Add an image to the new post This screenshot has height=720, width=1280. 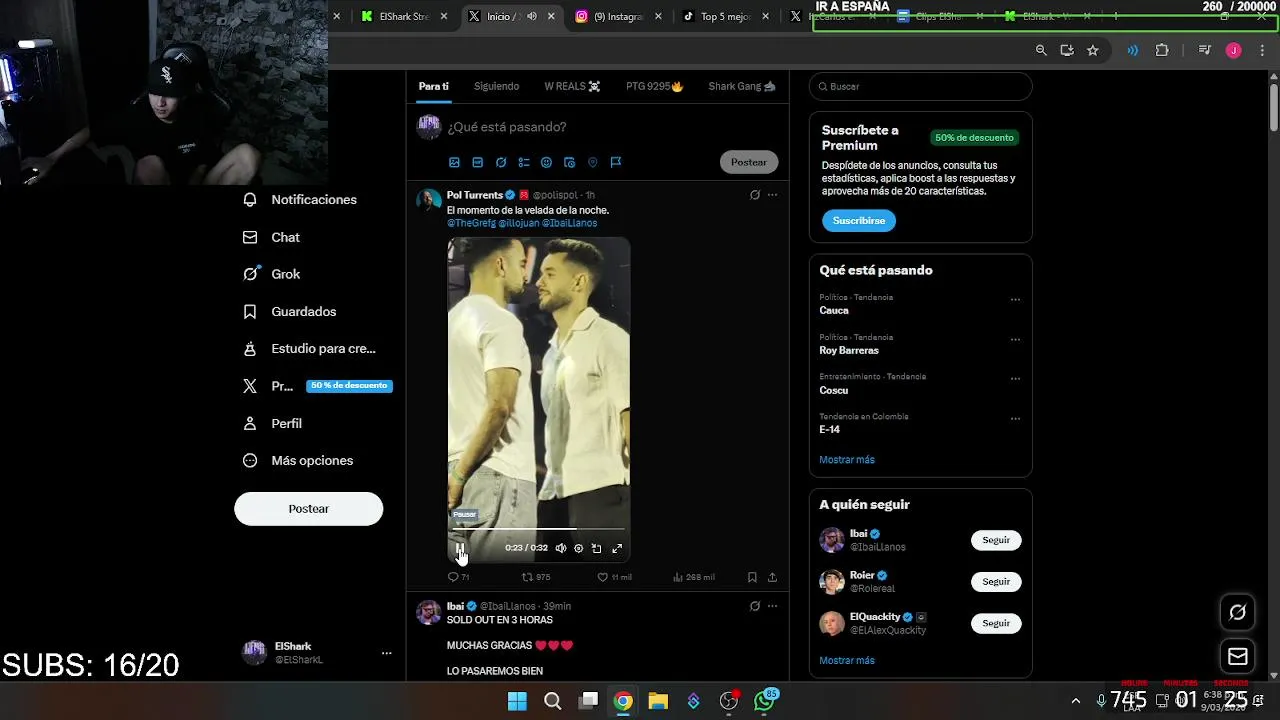pyautogui.click(x=454, y=162)
